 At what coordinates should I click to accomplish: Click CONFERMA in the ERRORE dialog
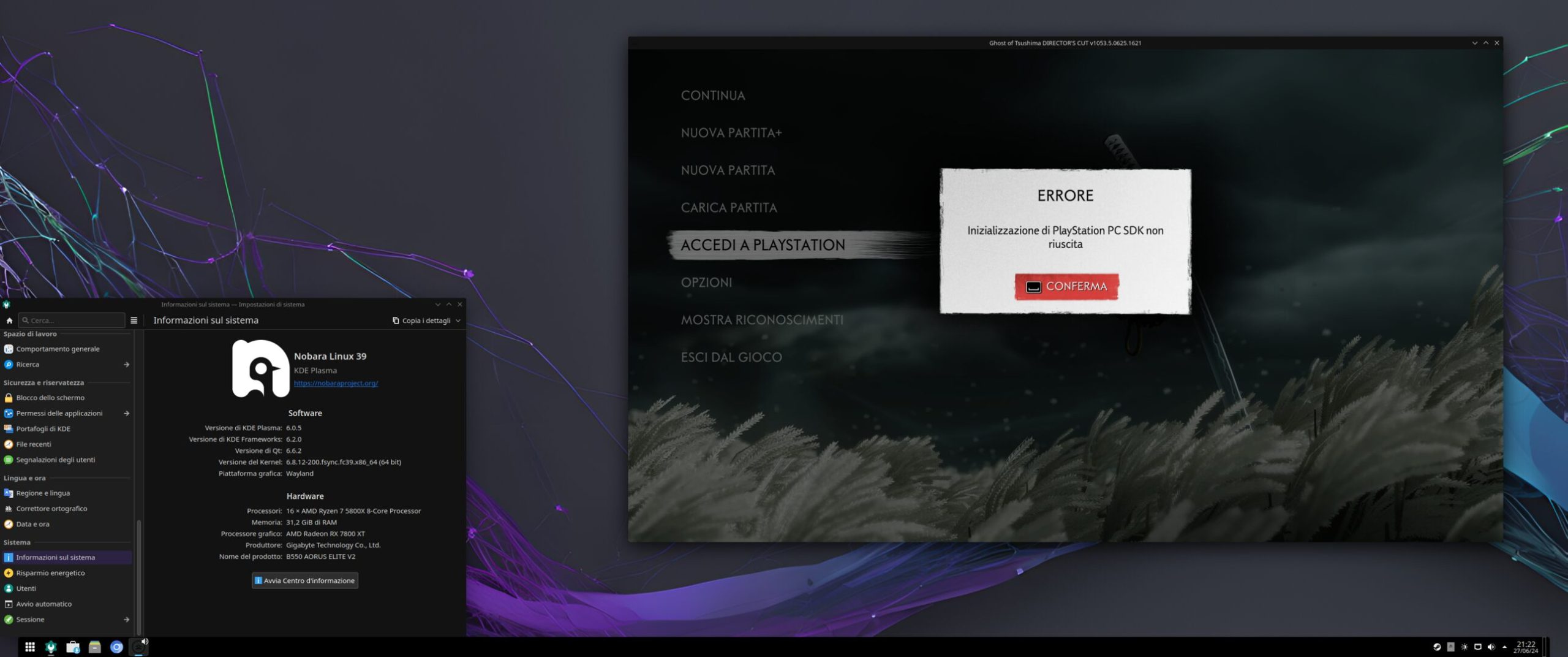pyautogui.click(x=1066, y=287)
